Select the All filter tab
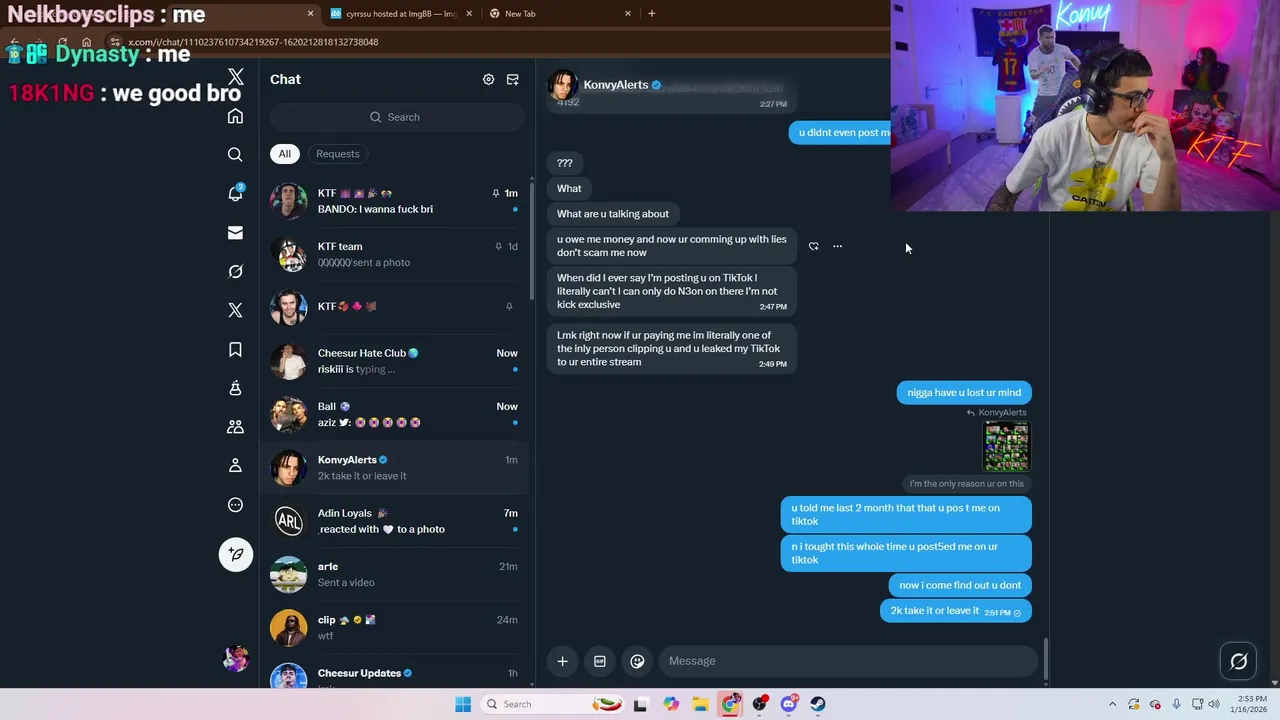 coord(284,154)
